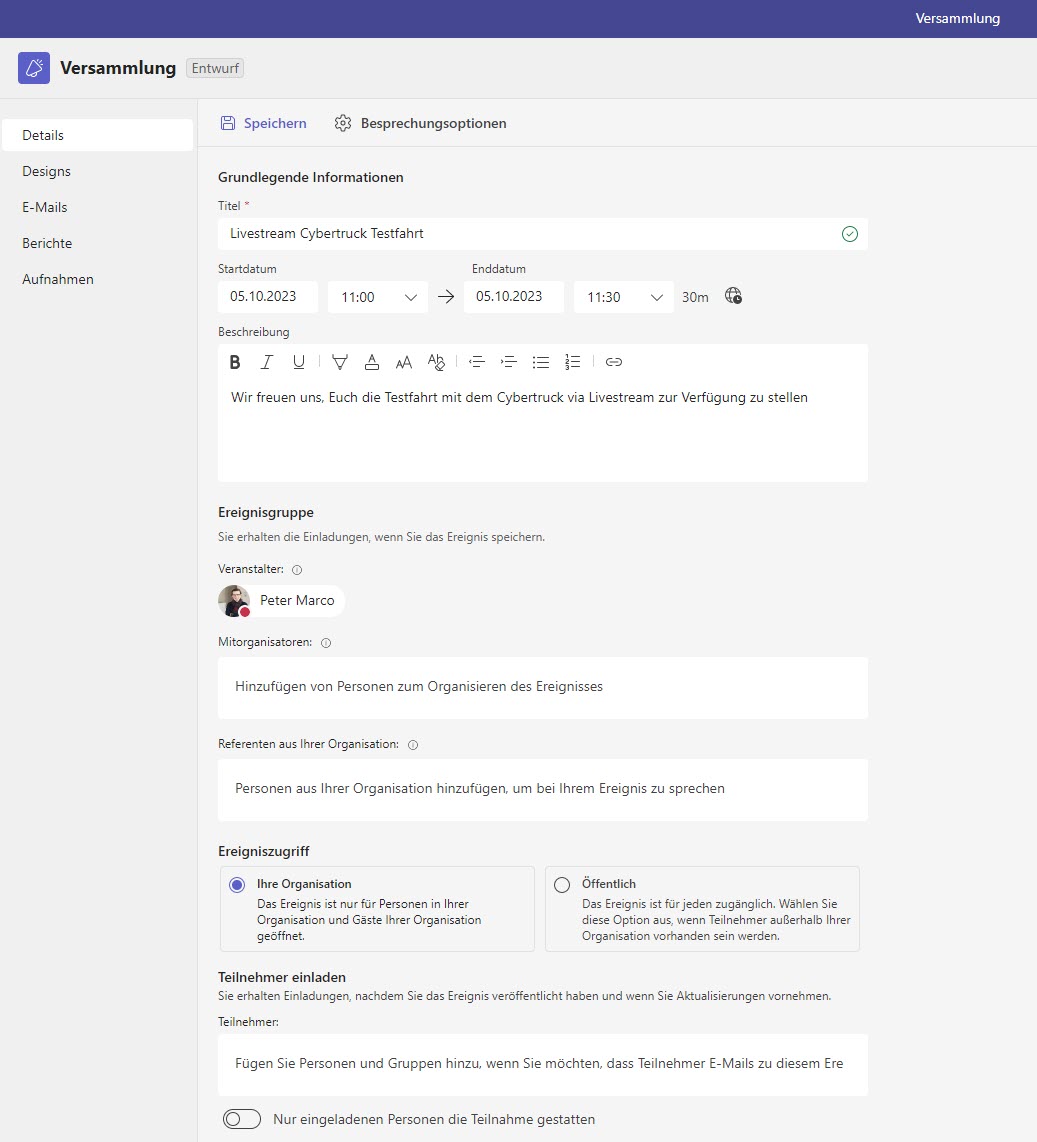
Task: Open the 11:00 start time dropdown
Action: tap(378, 297)
